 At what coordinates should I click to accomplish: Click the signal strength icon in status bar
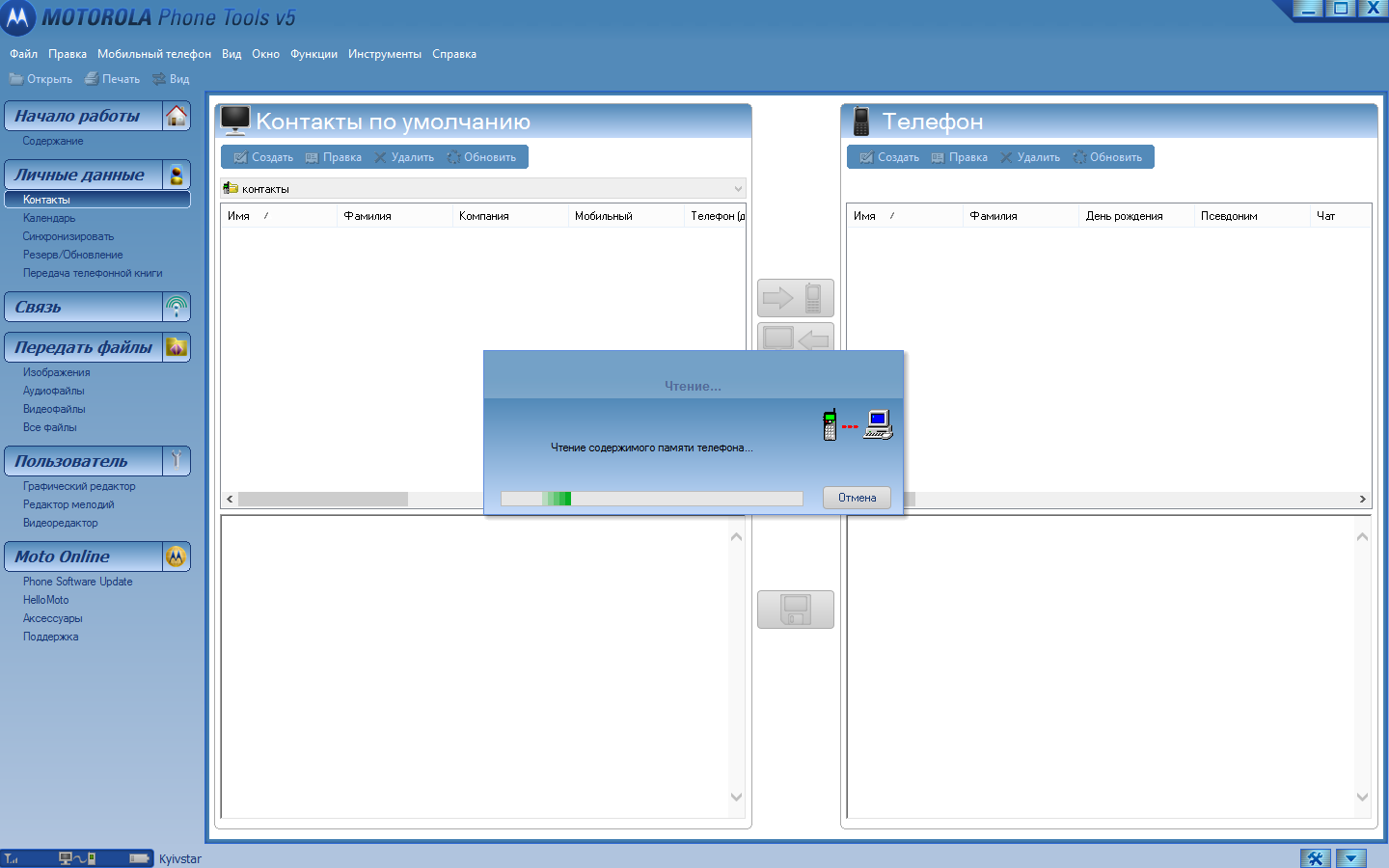coord(12,858)
